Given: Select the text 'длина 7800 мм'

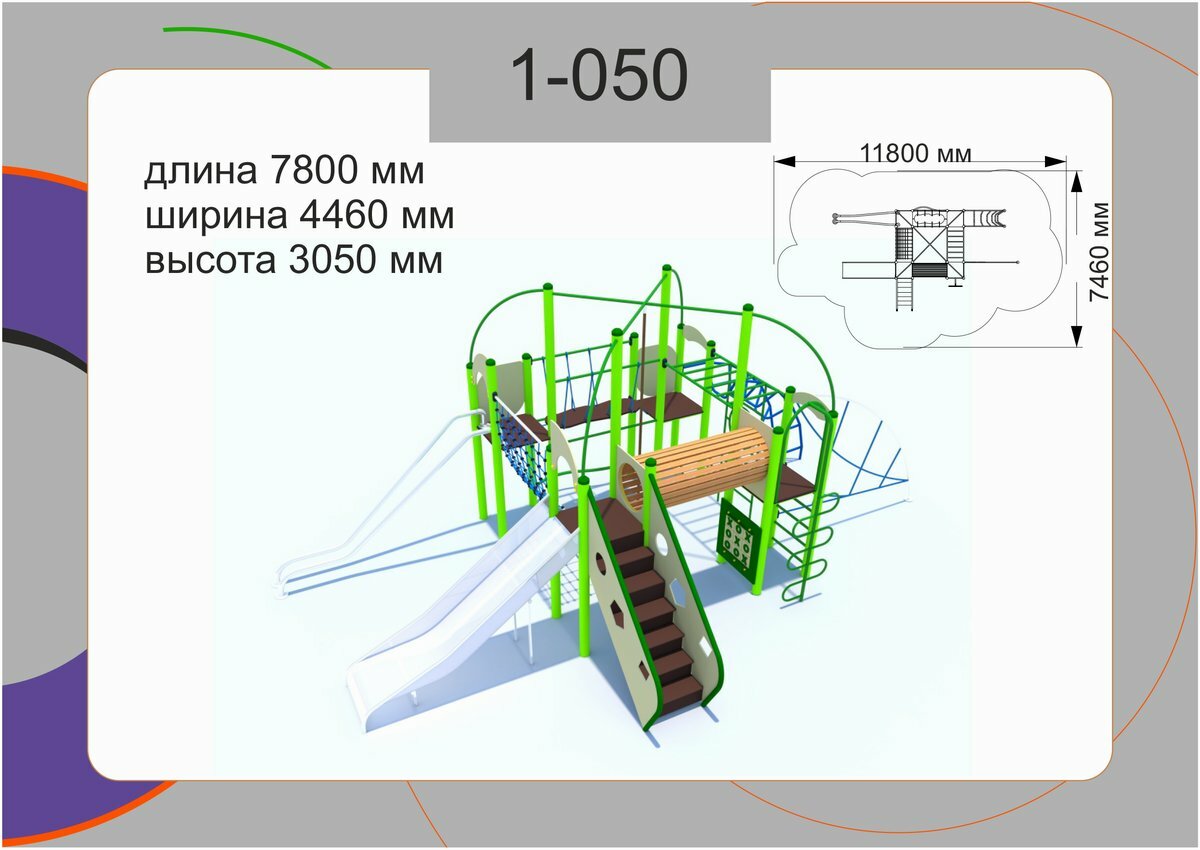Looking at the screenshot, I should point(285,171).
